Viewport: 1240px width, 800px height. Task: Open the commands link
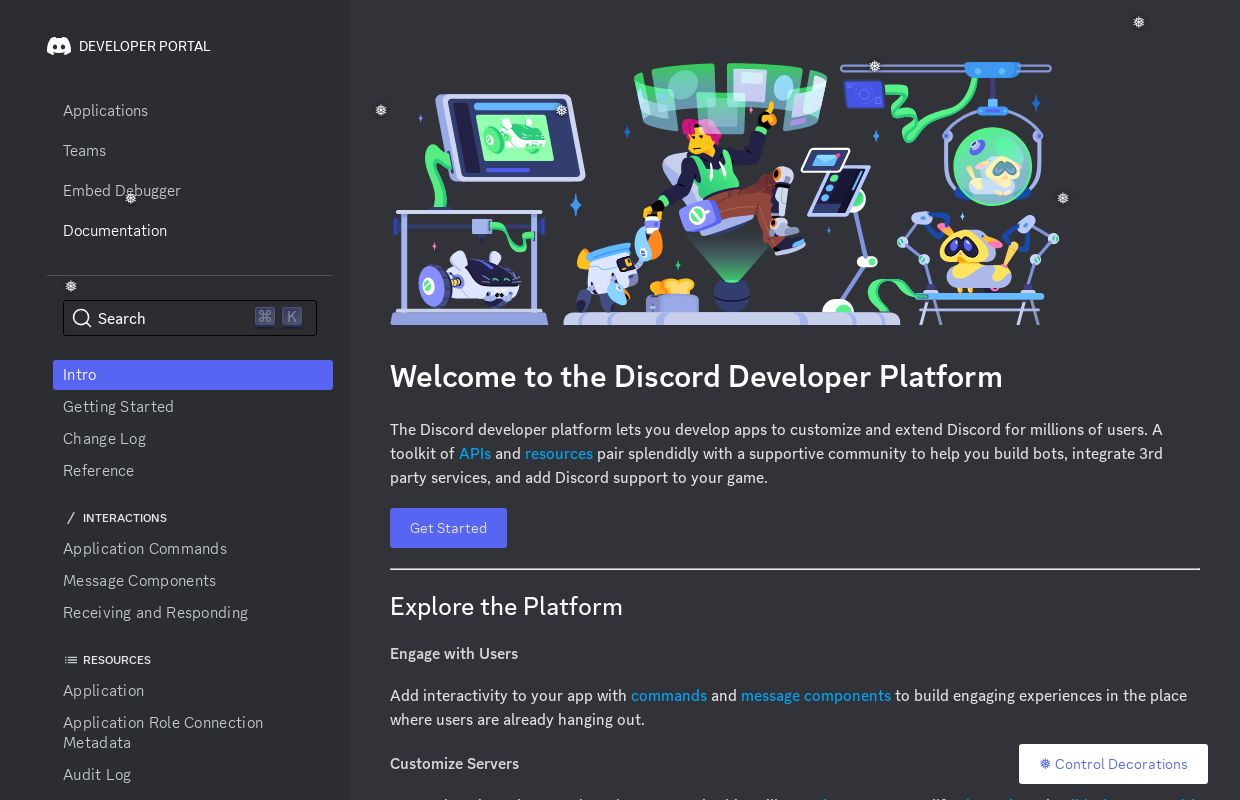click(x=669, y=696)
